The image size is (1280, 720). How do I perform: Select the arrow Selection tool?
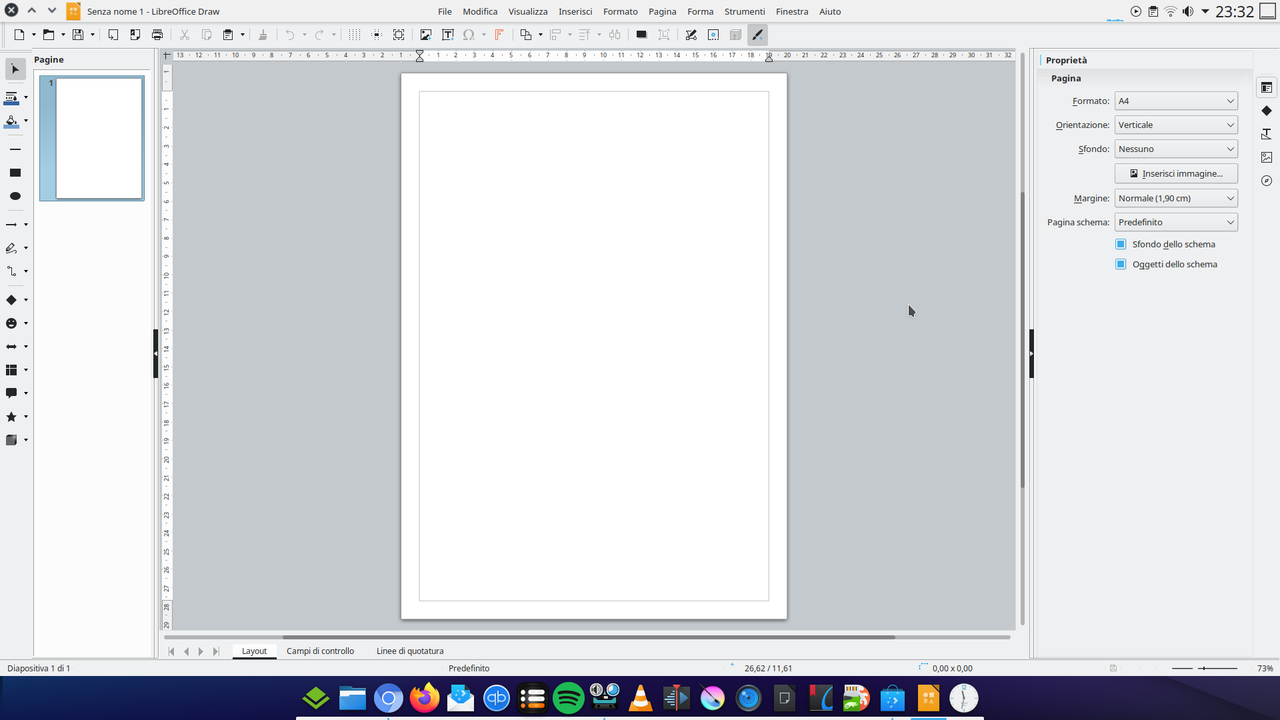(x=15, y=69)
